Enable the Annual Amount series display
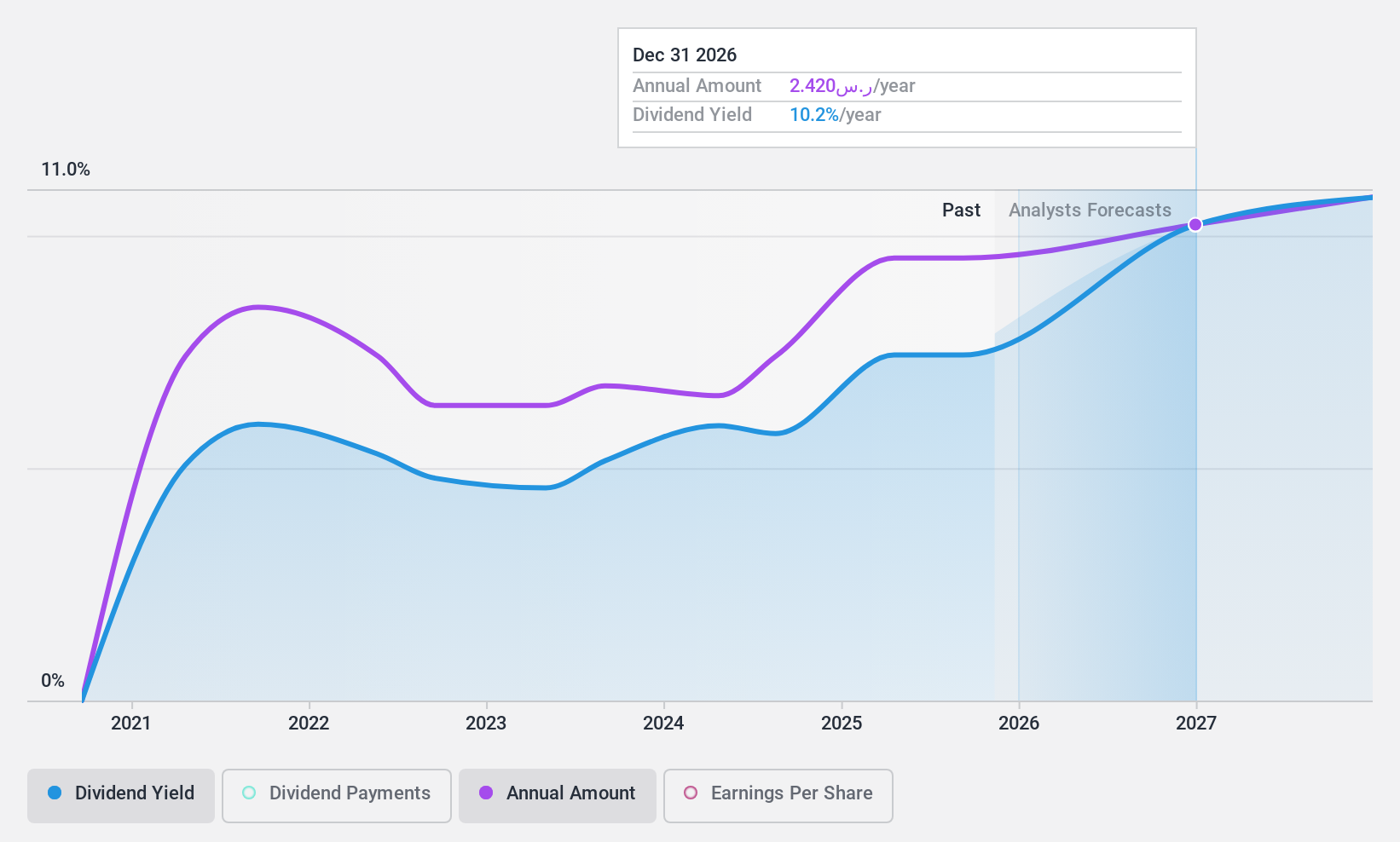Viewport: 1400px width, 842px height. 557,793
